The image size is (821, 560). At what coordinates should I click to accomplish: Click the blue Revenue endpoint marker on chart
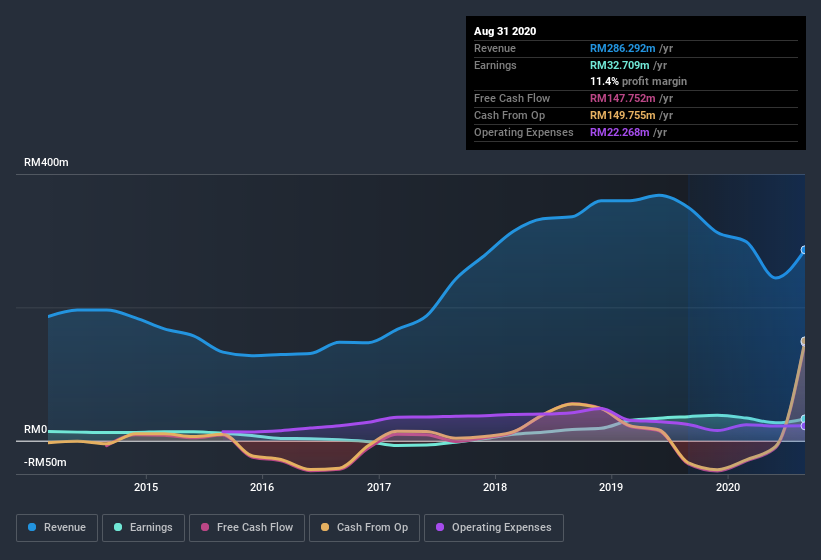tap(804, 250)
